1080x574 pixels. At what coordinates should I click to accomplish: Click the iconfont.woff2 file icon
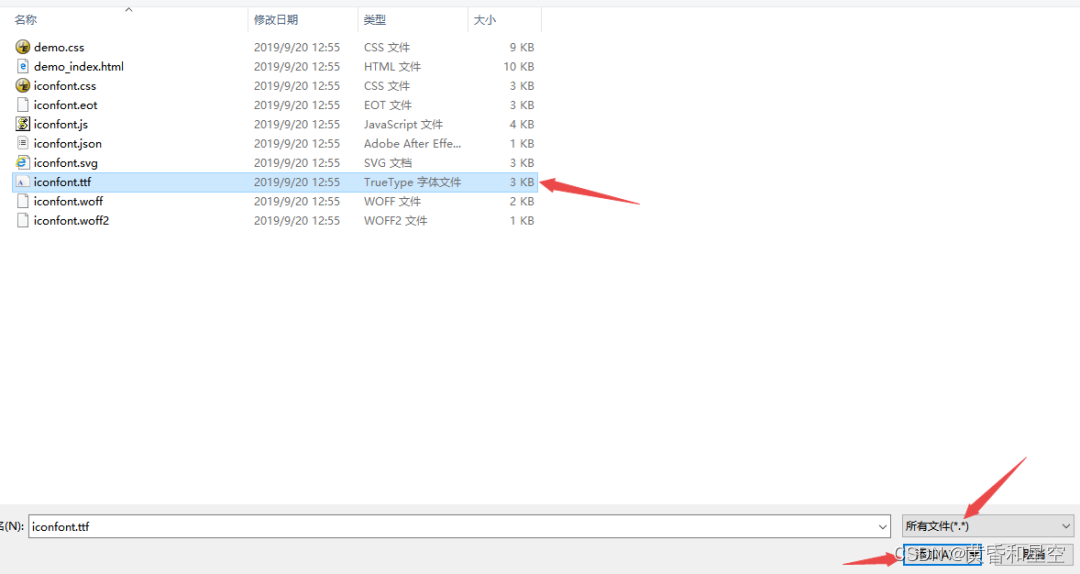point(23,221)
